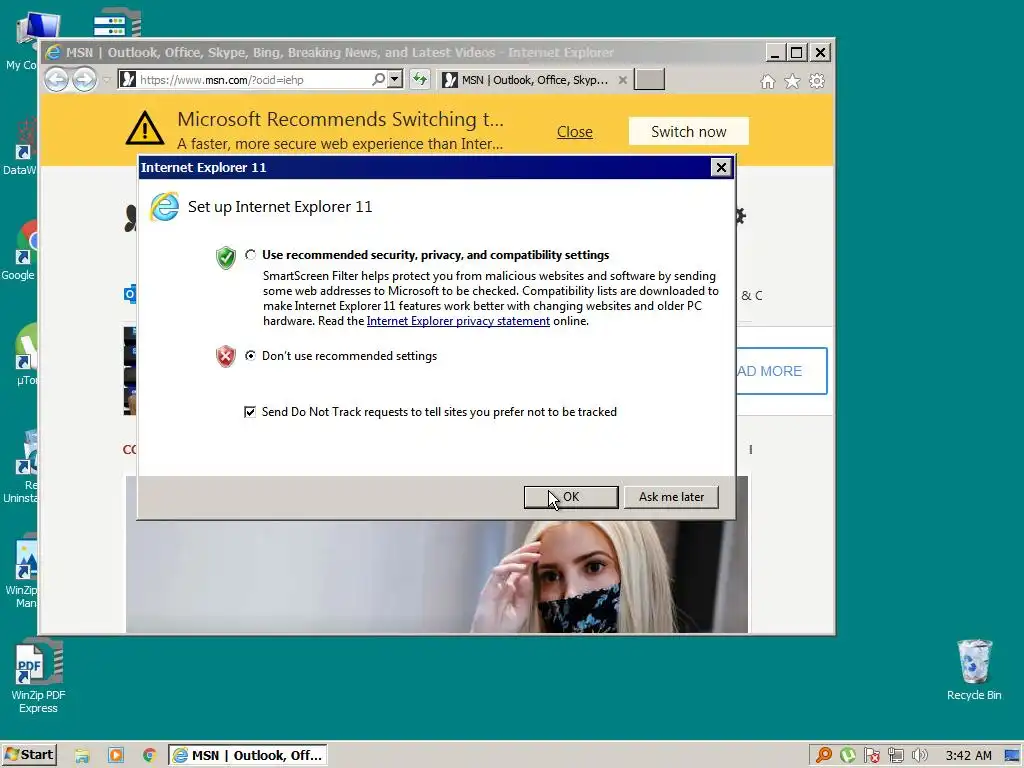Screen dimensions: 1024x768
Task: Click the MSN taskbar window button
Action: [x=248, y=756]
